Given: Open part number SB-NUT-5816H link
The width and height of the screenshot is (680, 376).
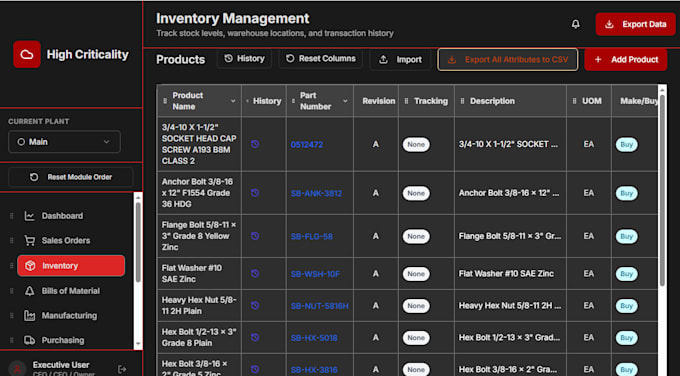Looking at the screenshot, I should pos(319,306).
